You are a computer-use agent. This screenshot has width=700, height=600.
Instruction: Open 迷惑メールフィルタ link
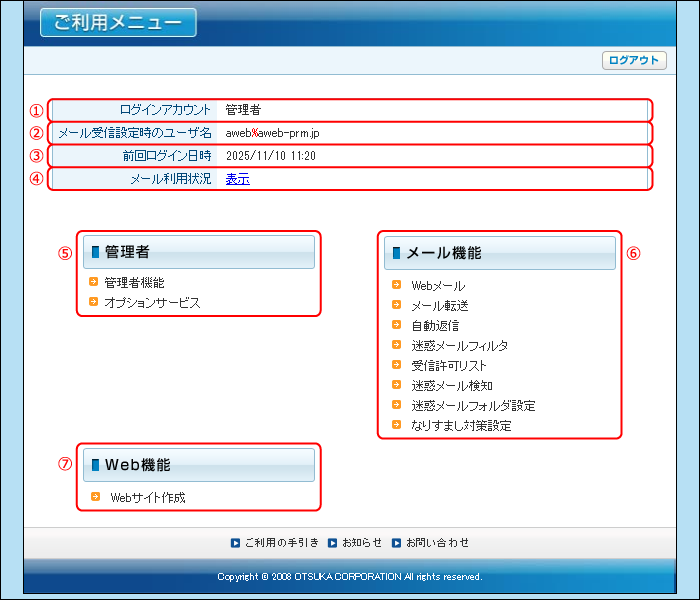click(459, 345)
